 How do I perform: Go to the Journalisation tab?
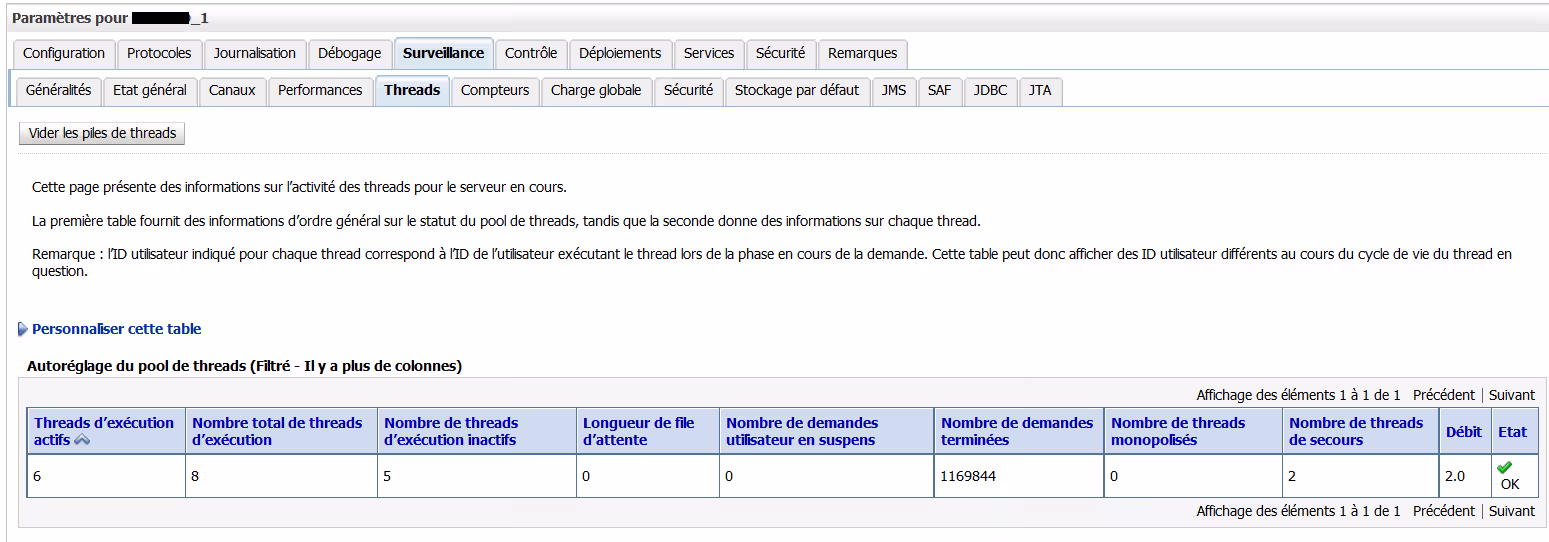pyautogui.click(x=255, y=54)
